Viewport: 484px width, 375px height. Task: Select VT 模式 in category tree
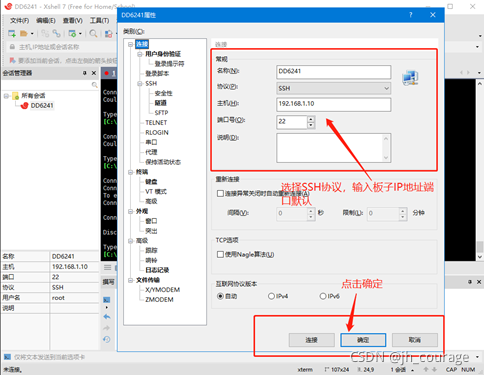click(x=156, y=192)
